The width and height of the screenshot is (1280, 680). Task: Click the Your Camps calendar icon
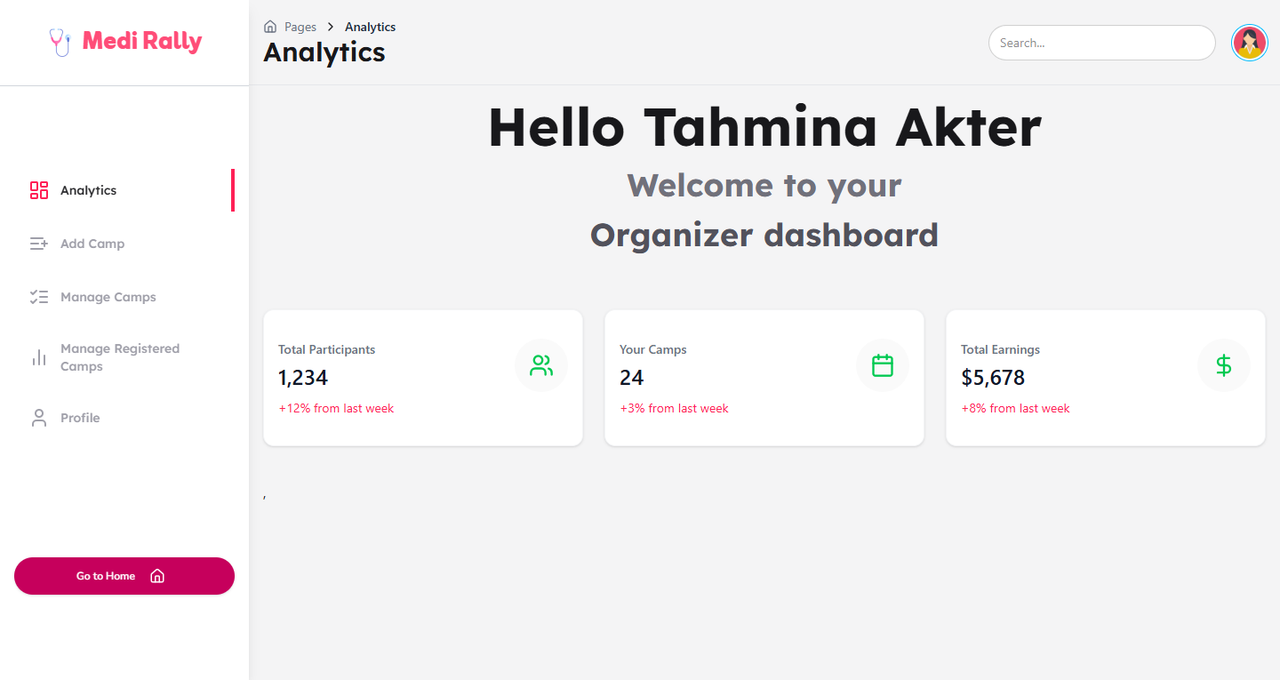pos(882,366)
